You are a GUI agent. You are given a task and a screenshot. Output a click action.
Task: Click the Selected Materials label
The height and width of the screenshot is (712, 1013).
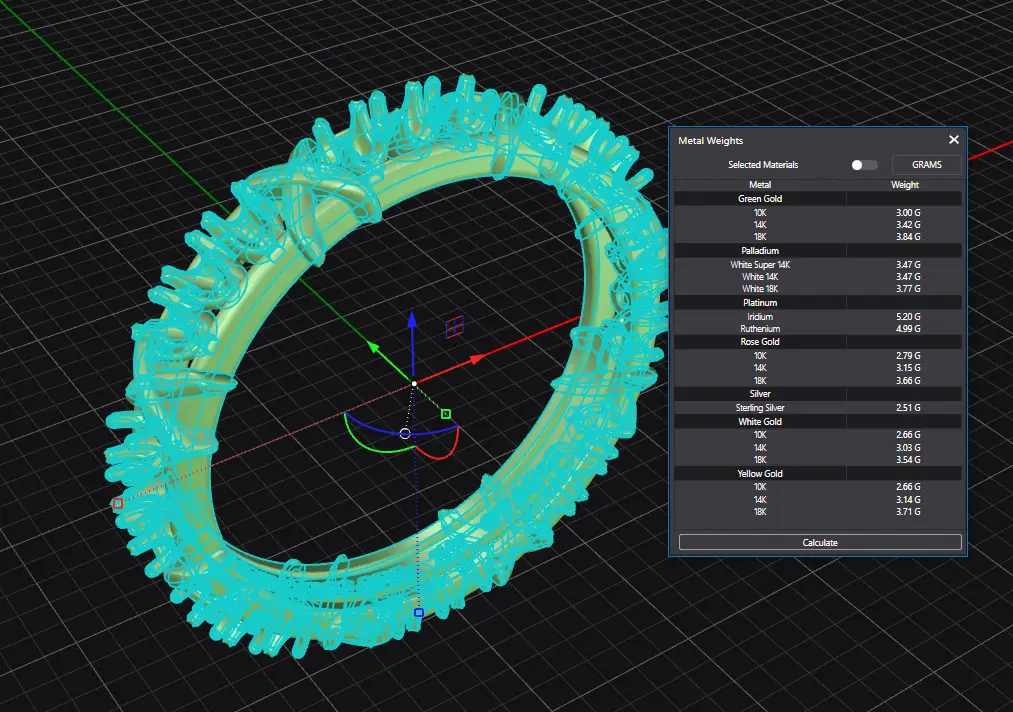(763, 165)
